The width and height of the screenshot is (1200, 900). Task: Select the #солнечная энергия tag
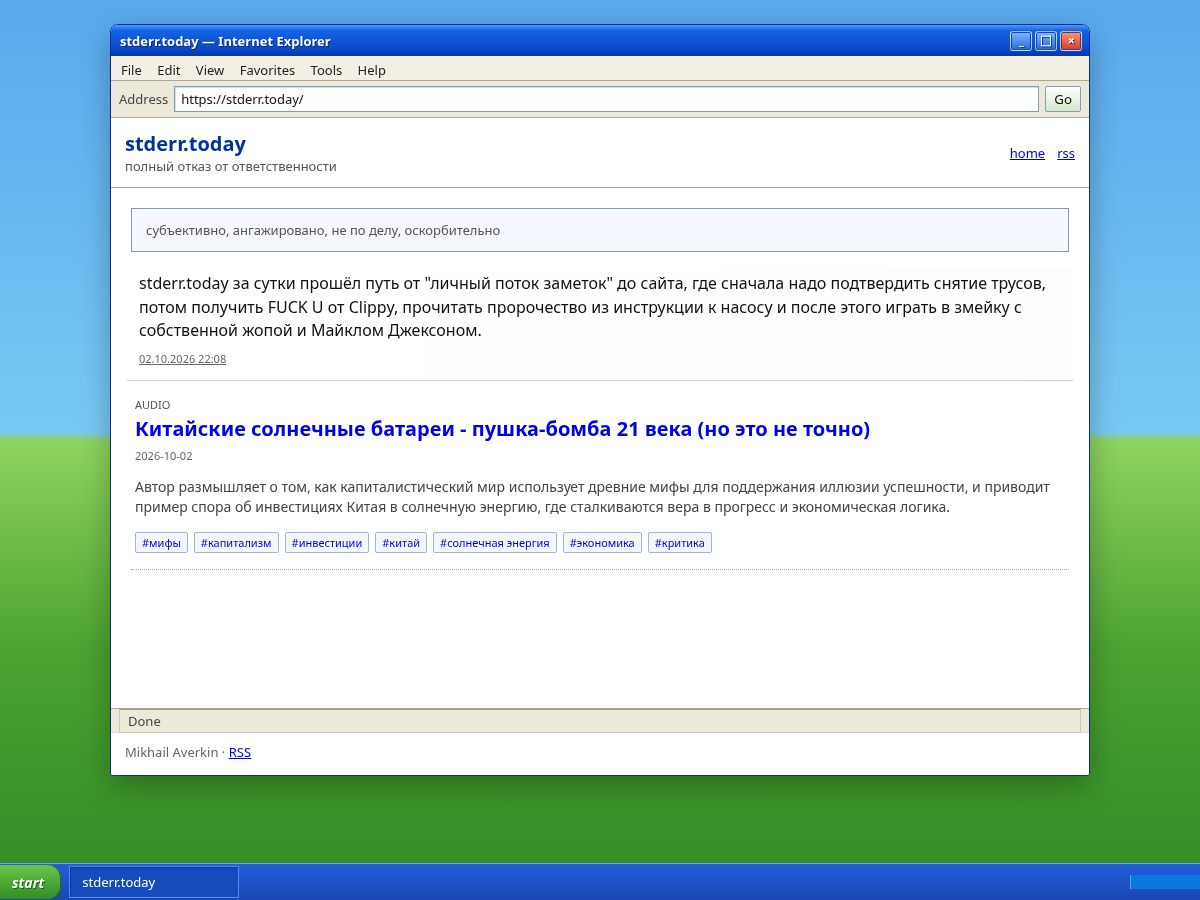[x=495, y=543]
